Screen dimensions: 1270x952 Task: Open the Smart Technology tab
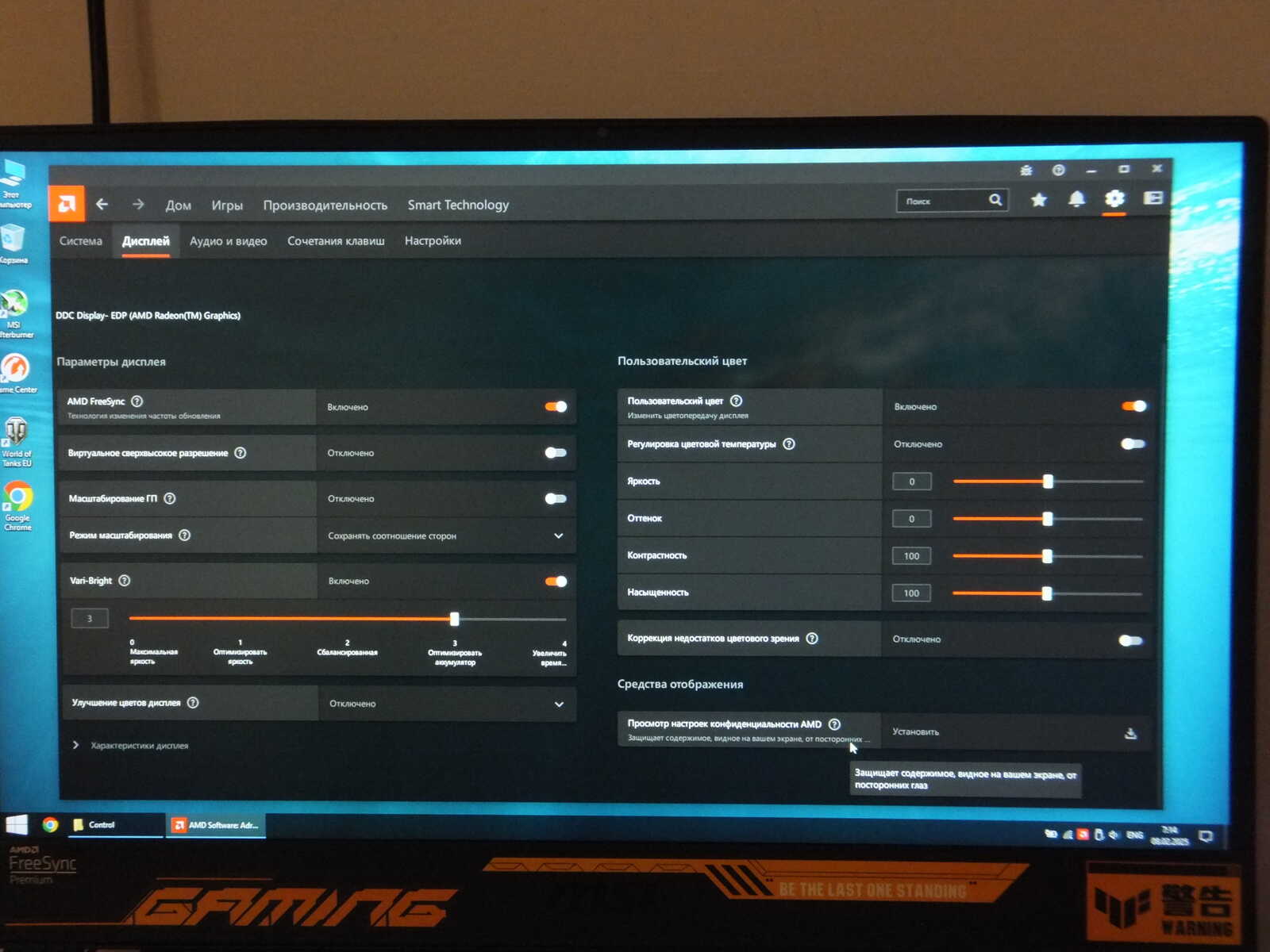459,205
